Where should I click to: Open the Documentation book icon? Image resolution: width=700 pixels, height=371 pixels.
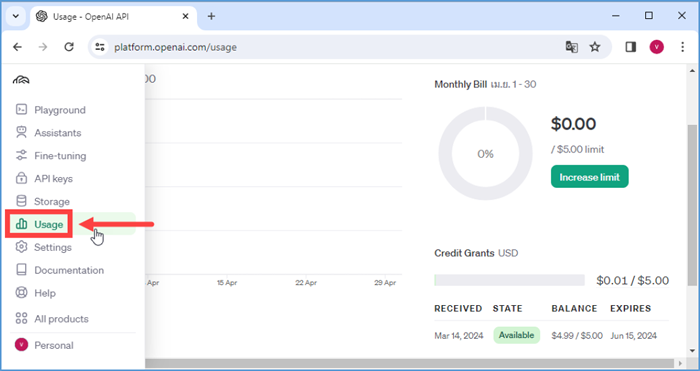21,270
